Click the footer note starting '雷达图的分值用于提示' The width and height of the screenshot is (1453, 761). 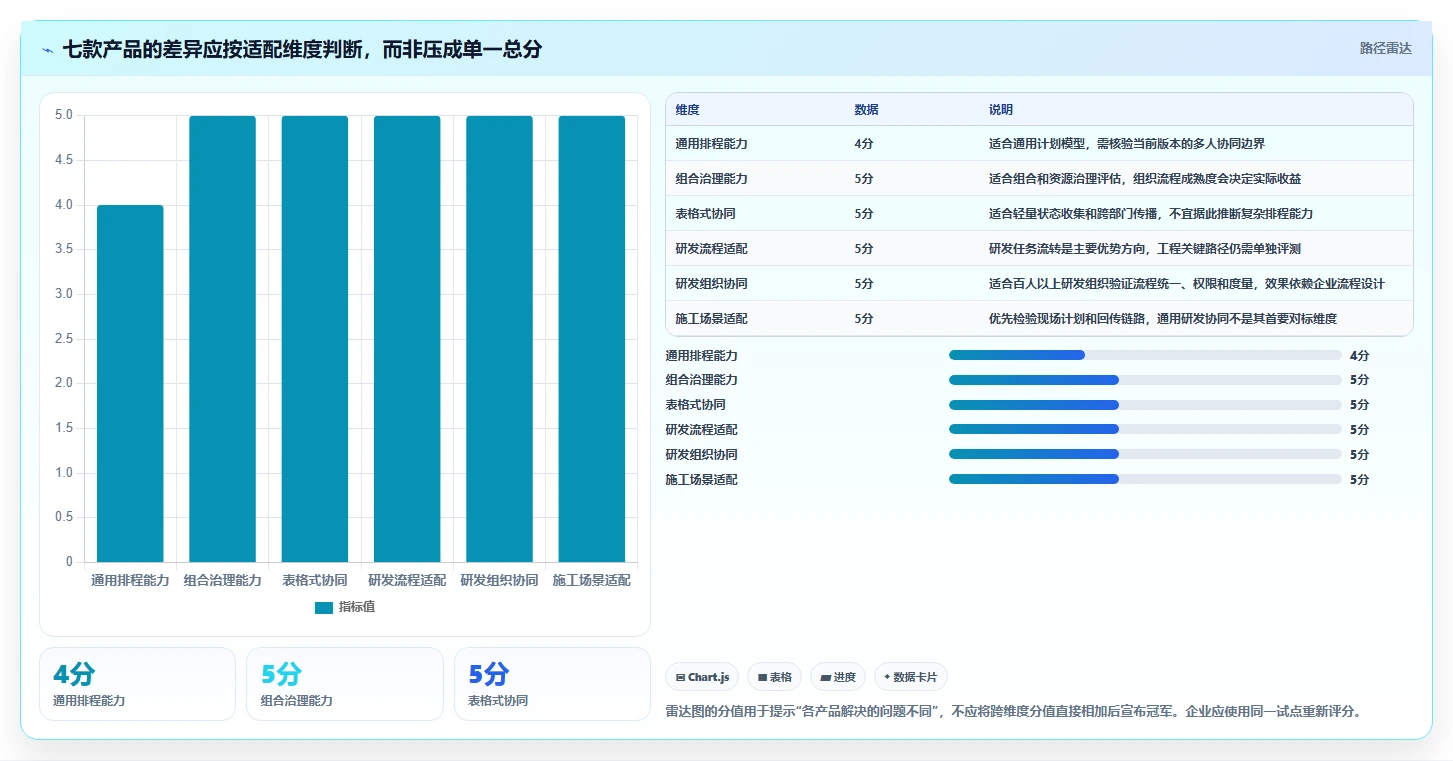coord(1013,712)
